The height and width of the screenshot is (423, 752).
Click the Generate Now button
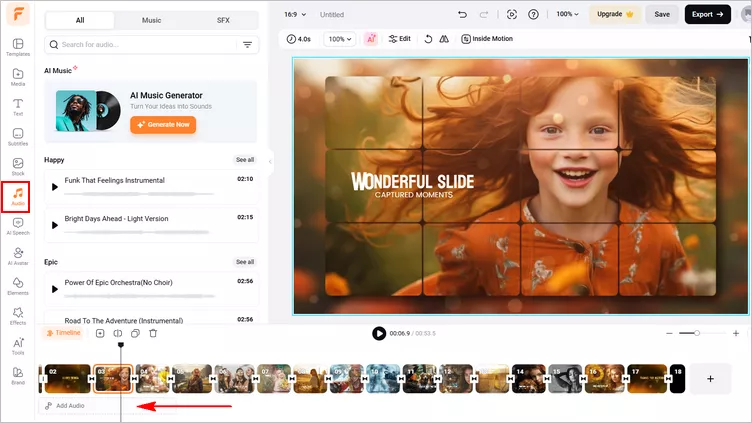point(163,125)
